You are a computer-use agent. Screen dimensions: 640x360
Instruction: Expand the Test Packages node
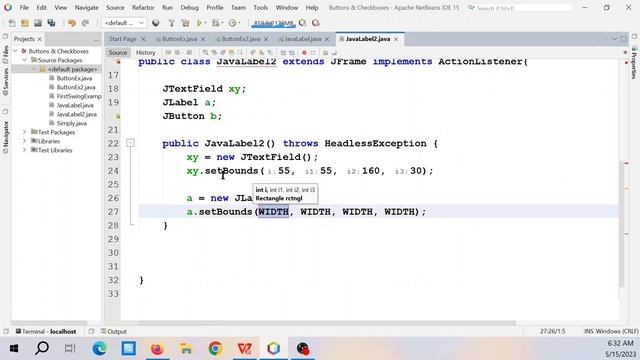pos(24,132)
